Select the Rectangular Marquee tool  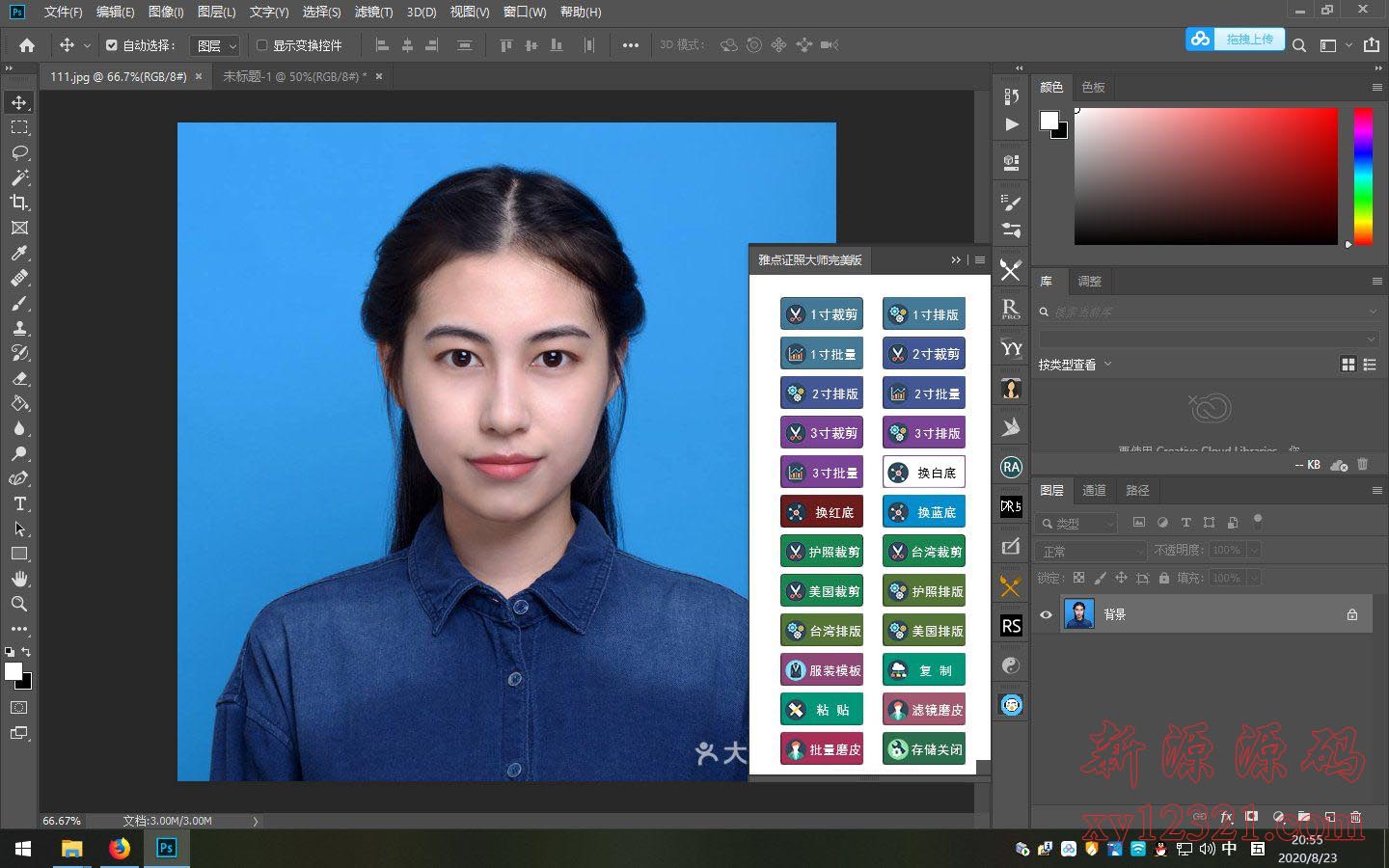click(x=19, y=127)
